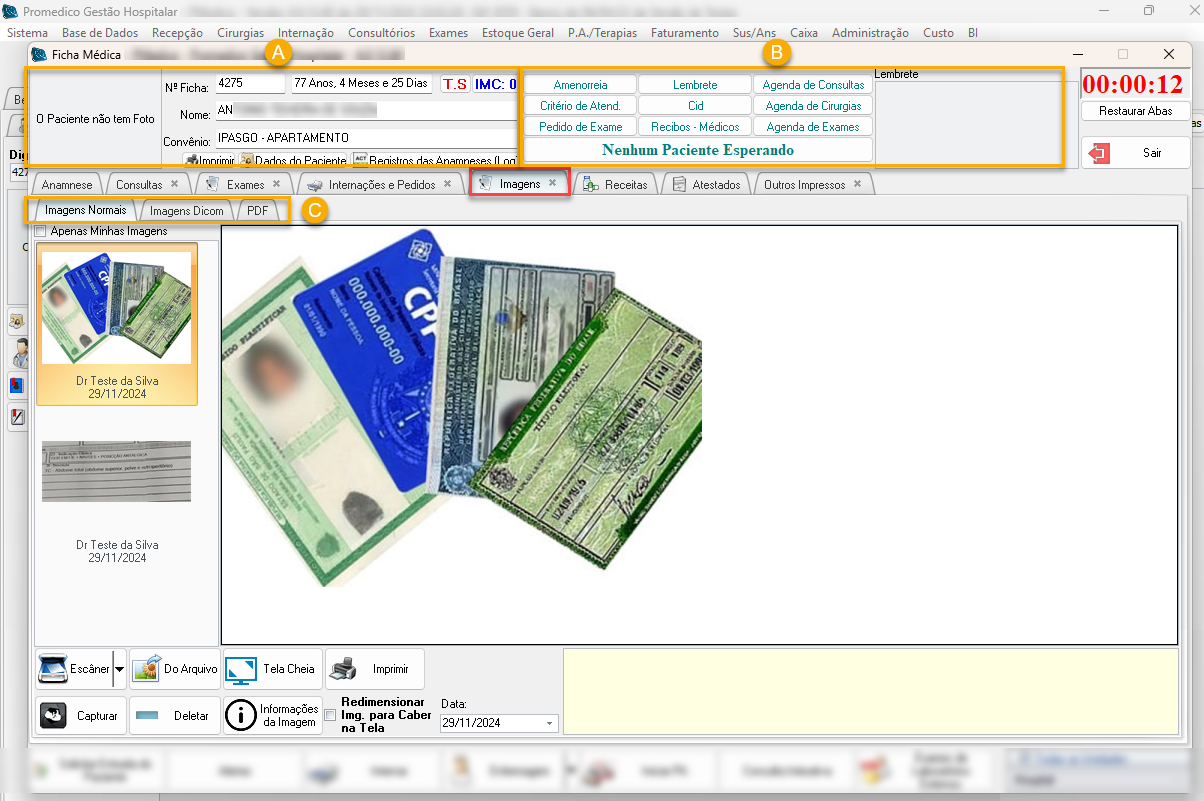Enable Apenas Minhas Imagens checkbox
This screenshot has width=1204, height=801.
coord(41,231)
